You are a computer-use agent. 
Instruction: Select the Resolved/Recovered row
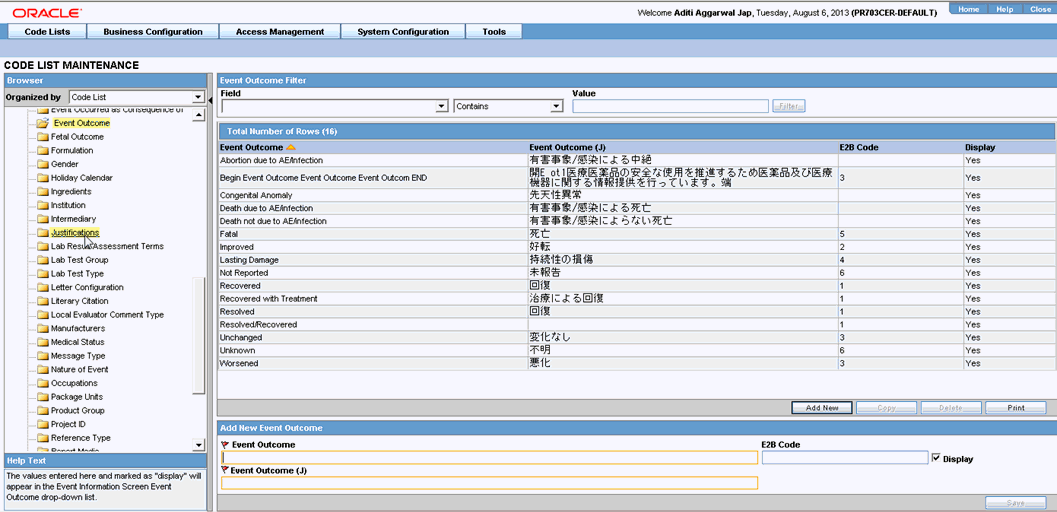[x=636, y=324]
